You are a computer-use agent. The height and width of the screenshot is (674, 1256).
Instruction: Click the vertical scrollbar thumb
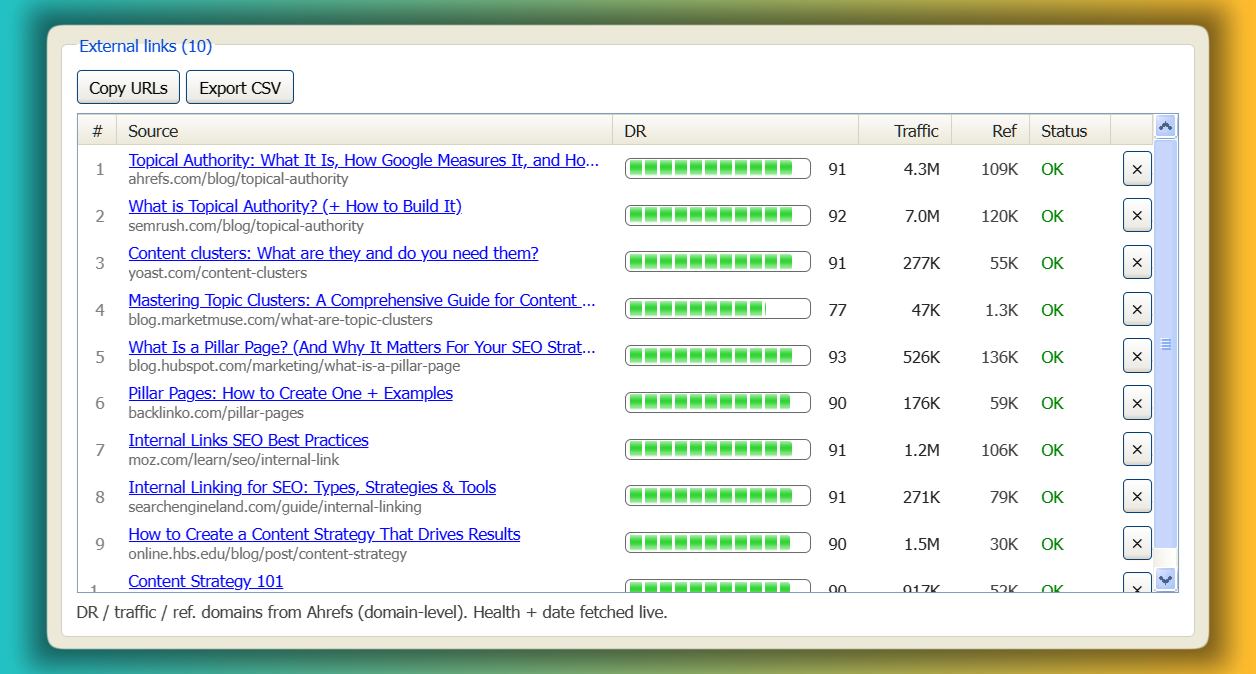click(1165, 343)
